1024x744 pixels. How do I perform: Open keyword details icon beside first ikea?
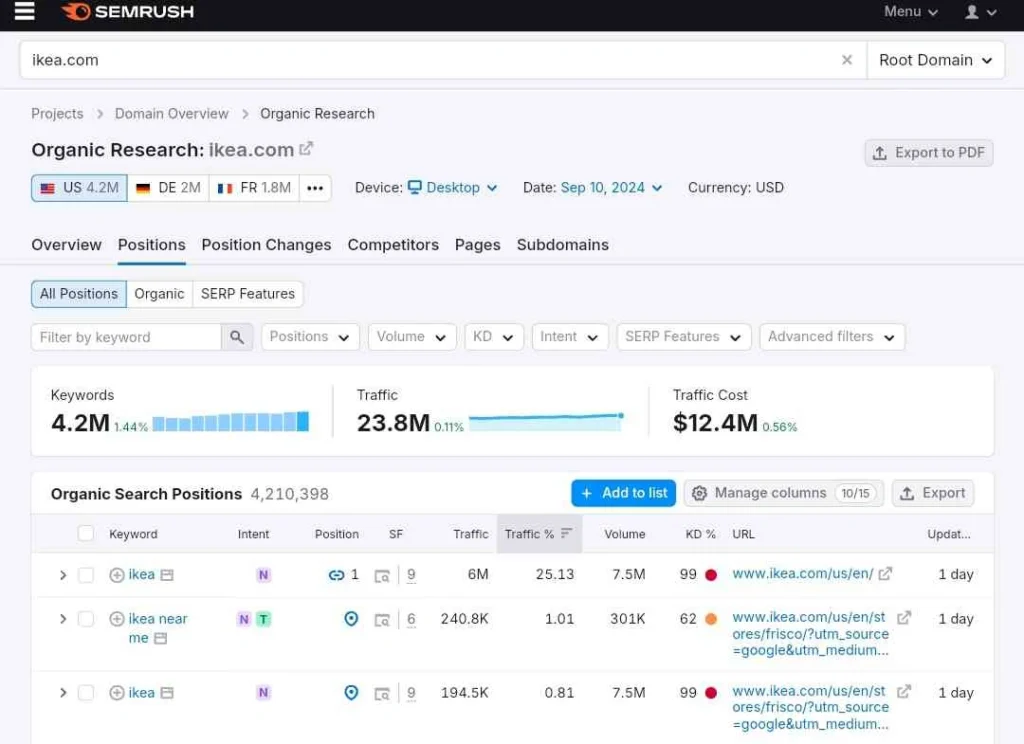[167, 575]
